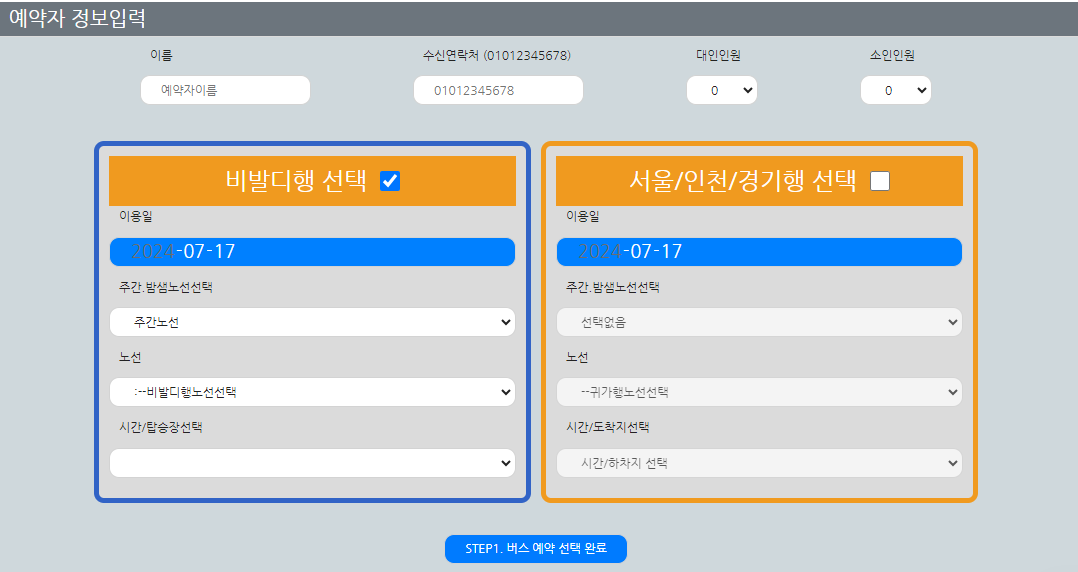The height and width of the screenshot is (572, 1078).
Task: Click STEP1. 버스 예약 선택 완료 button
Action: click(x=536, y=549)
